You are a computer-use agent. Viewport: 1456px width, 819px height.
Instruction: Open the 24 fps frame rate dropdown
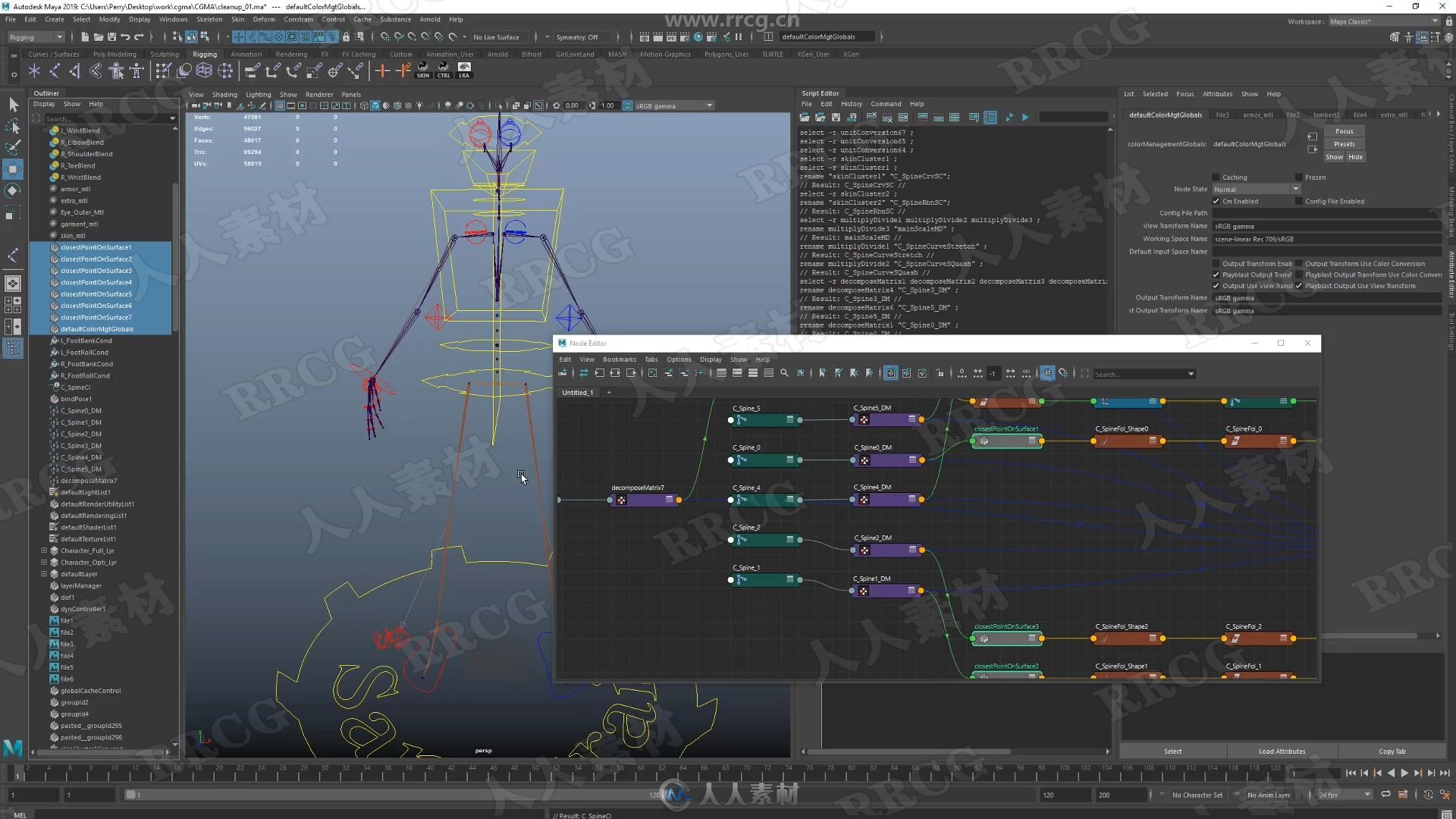(x=1345, y=795)
